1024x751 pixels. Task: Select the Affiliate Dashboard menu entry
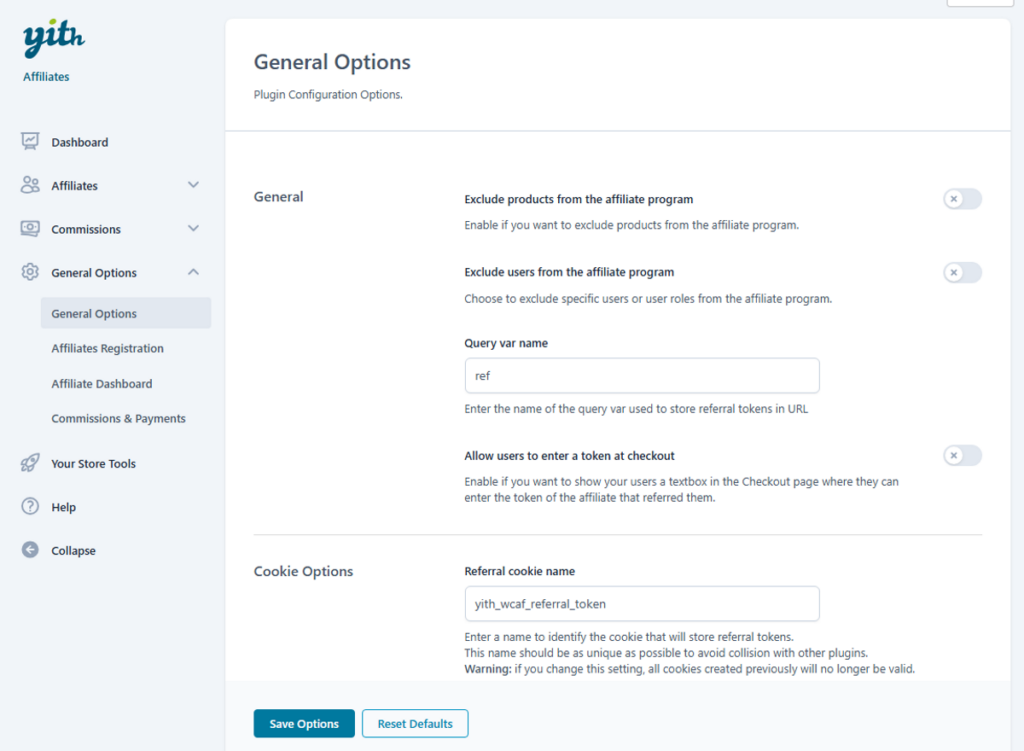click(x=101, y=383)
